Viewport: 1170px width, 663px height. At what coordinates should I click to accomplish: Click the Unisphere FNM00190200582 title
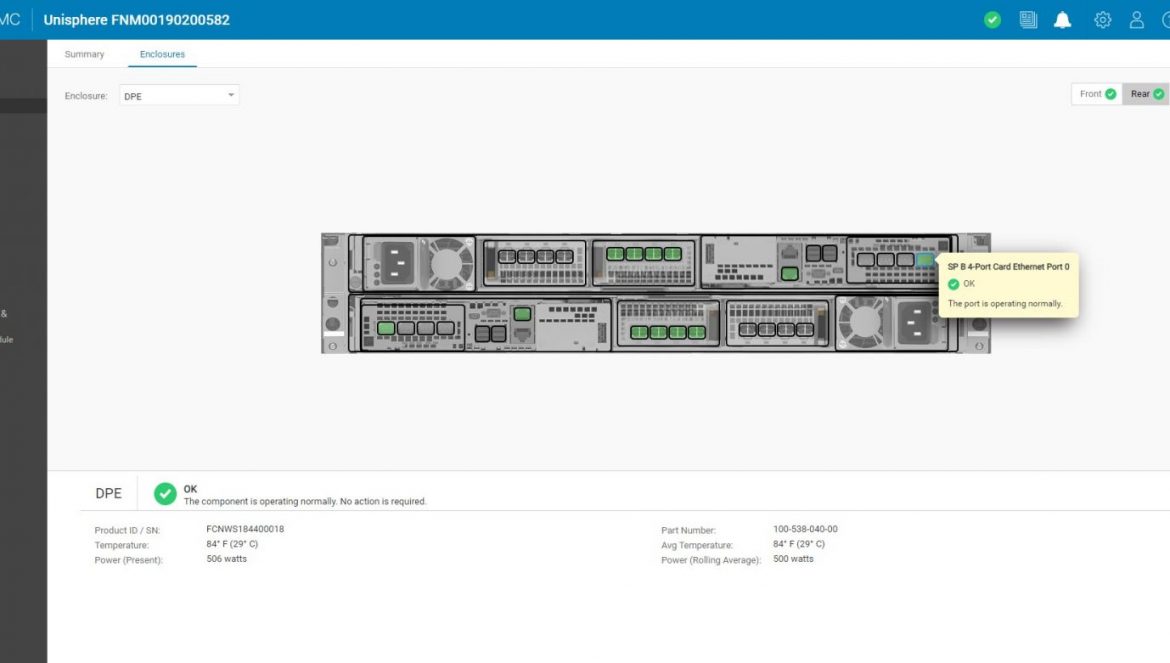click(x=137, y=20)
